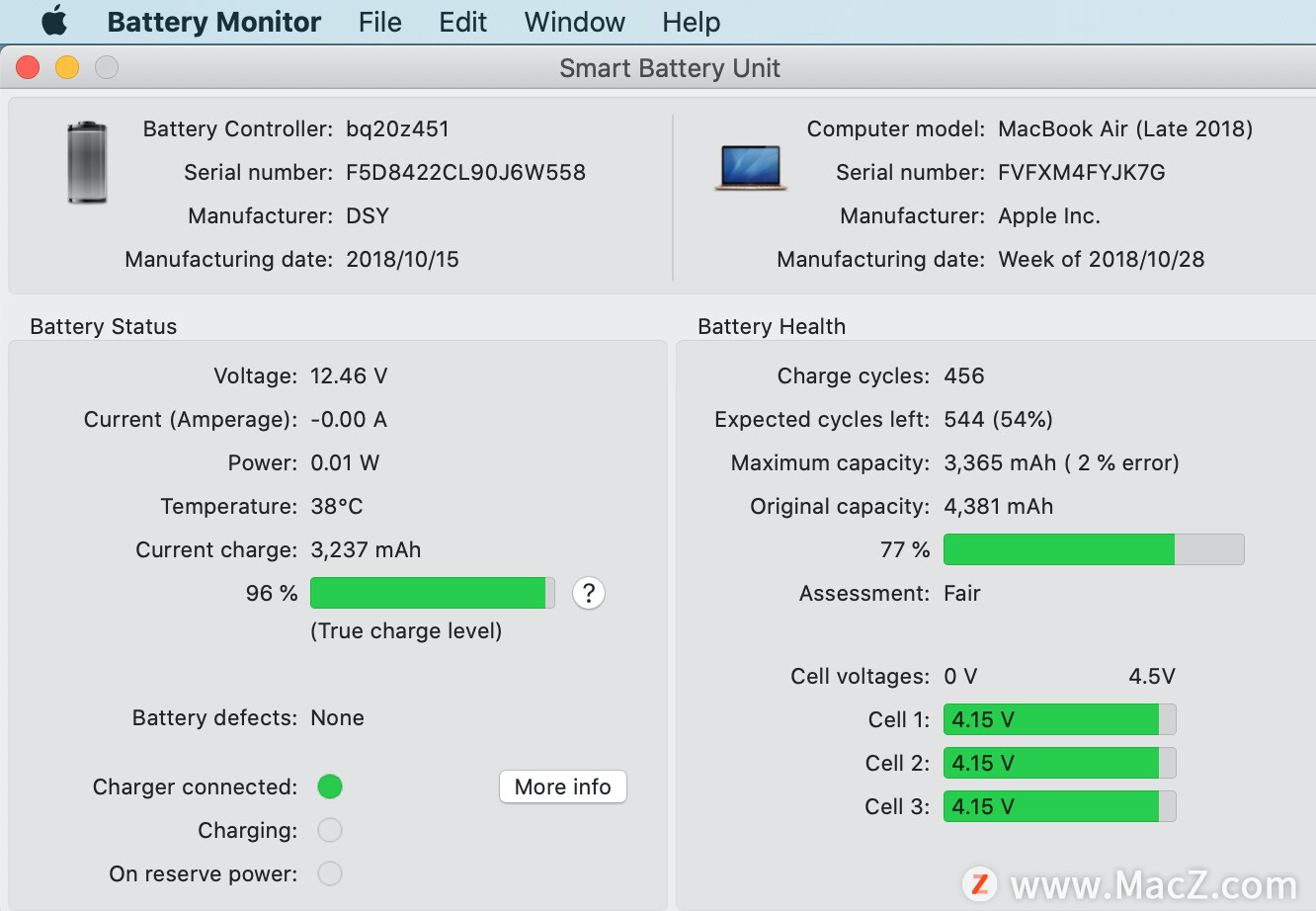Click the Charger connected green indicator

(330, 787)
